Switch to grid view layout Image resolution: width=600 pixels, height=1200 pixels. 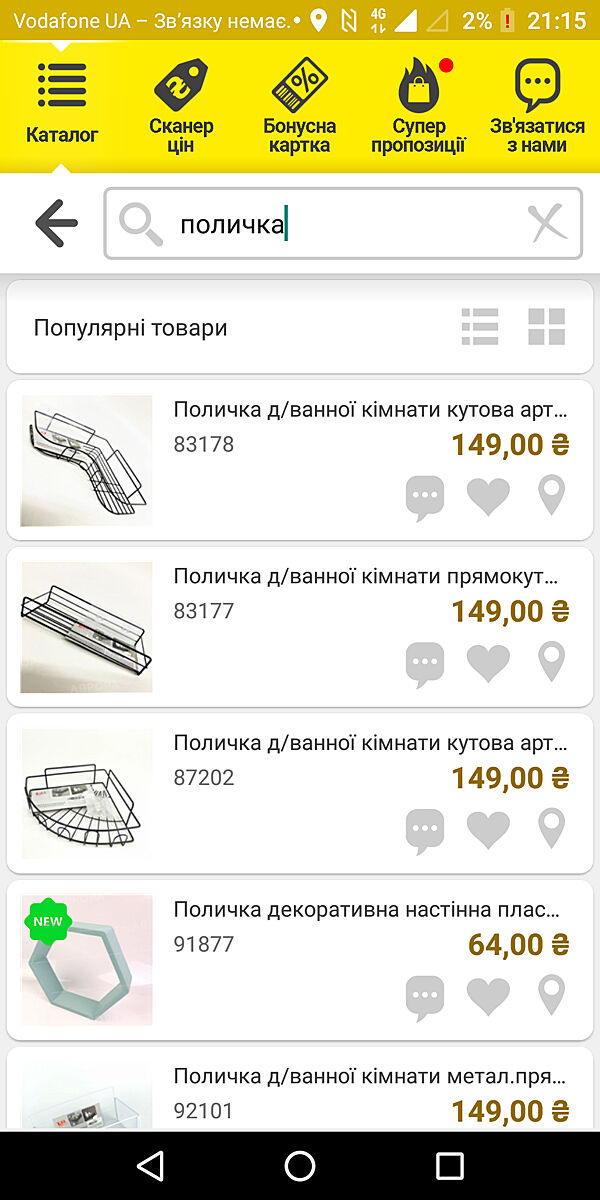[x=547, y=327]
